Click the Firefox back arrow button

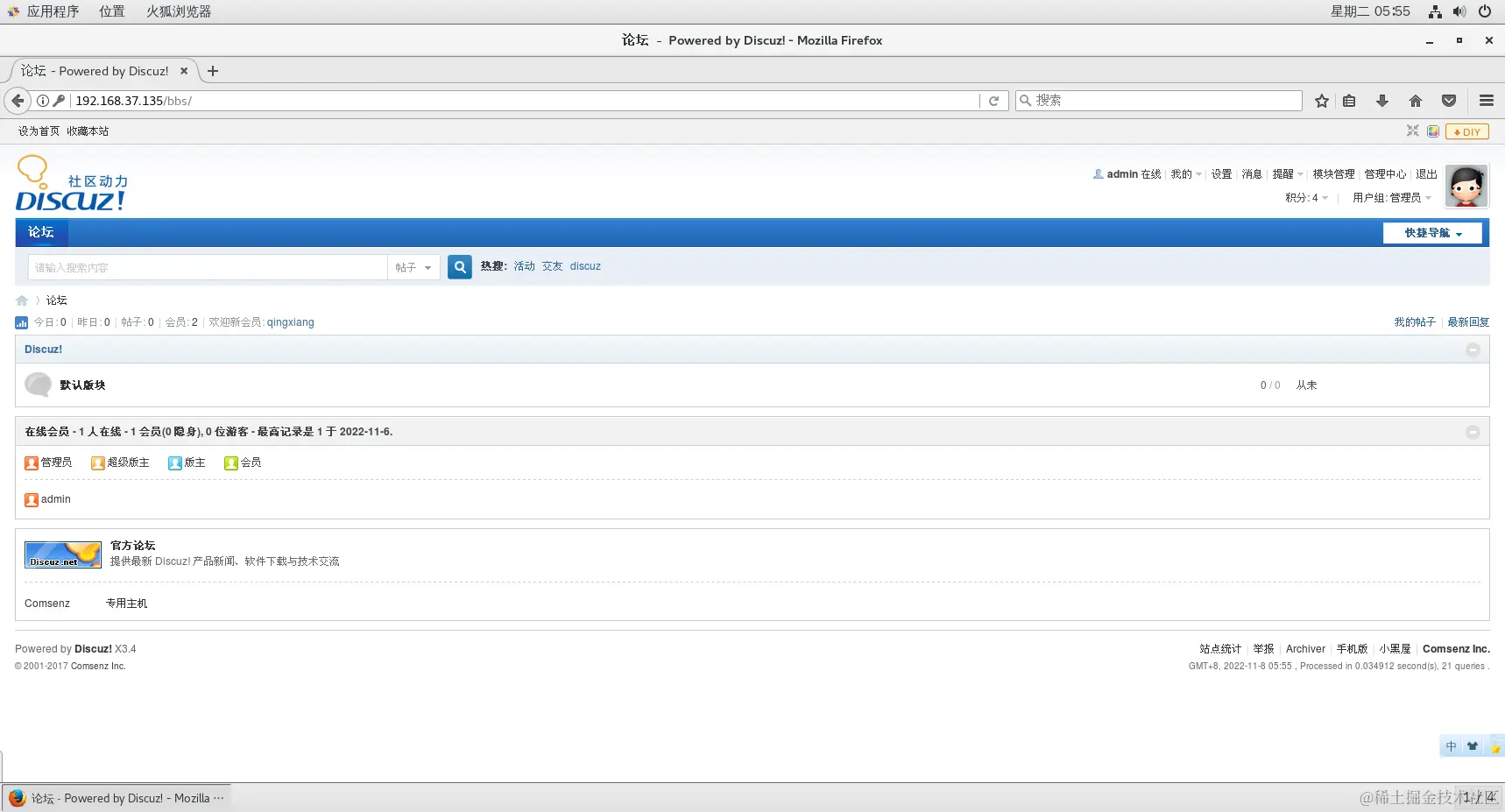point(18,101)
